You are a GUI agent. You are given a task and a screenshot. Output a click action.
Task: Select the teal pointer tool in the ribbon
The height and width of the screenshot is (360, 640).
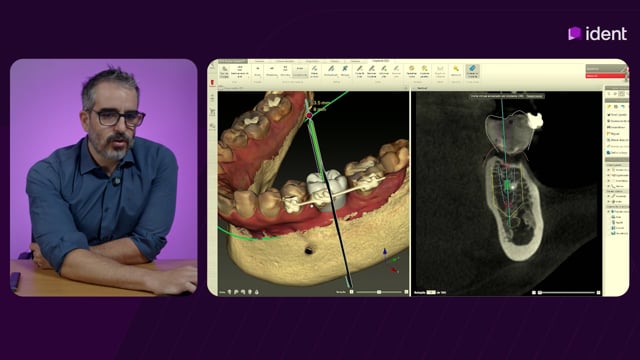pyautogui.click(x=344, y=69)
